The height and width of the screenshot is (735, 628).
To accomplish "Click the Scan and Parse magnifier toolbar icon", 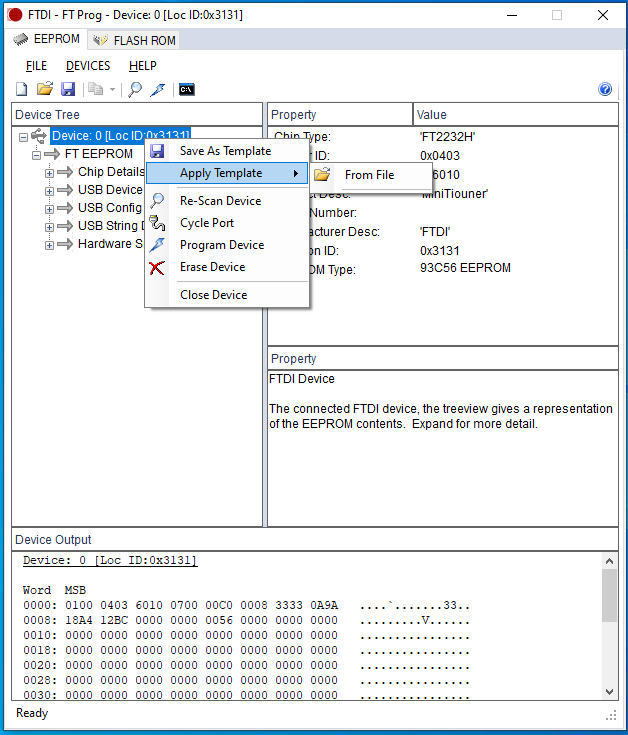I will (x=135, y=89).
